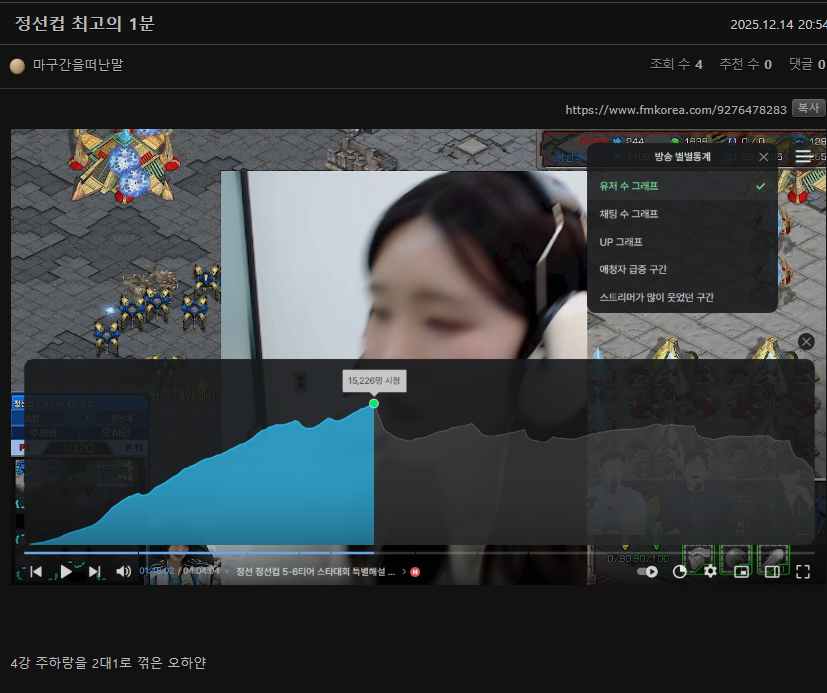This screenshot has width=827, height=693.
Task: Skip to previous video with the back icon
Action: pyautogui.click(x=36, y=572)
